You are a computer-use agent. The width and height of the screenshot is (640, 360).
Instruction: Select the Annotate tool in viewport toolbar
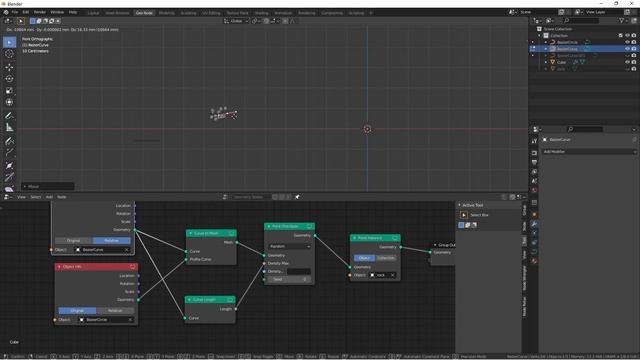tap(9, 116)
